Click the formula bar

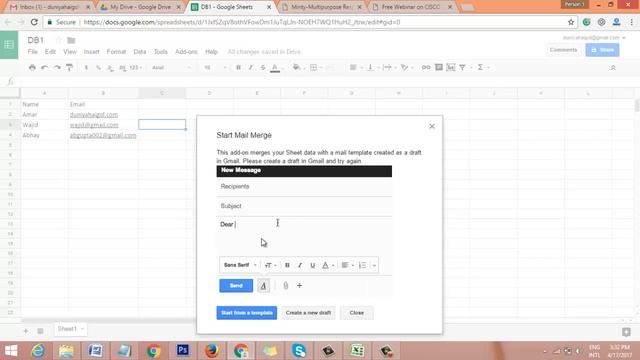coord(327,82)
